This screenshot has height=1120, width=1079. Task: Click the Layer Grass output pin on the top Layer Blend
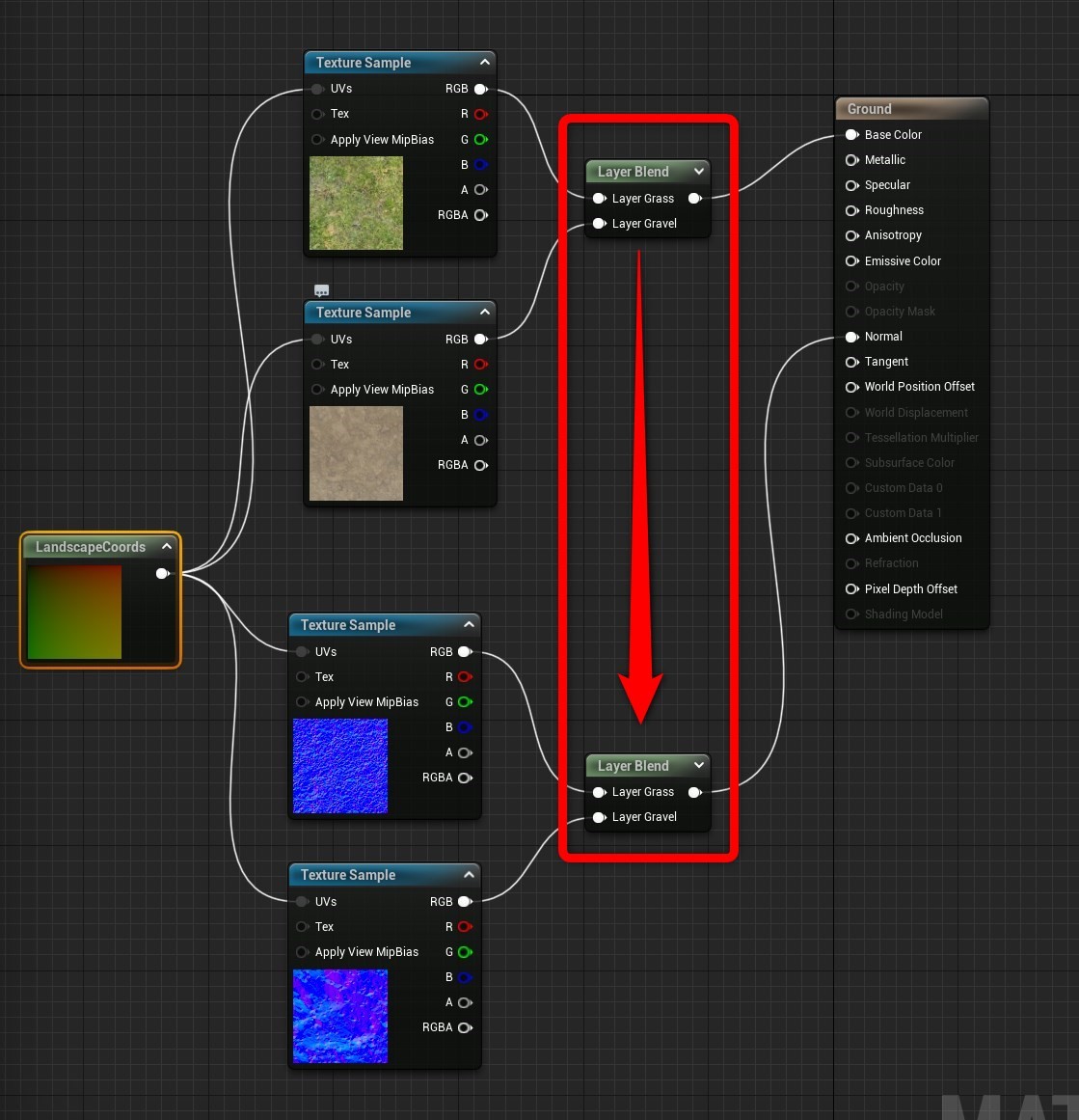(x=695, y=198)
